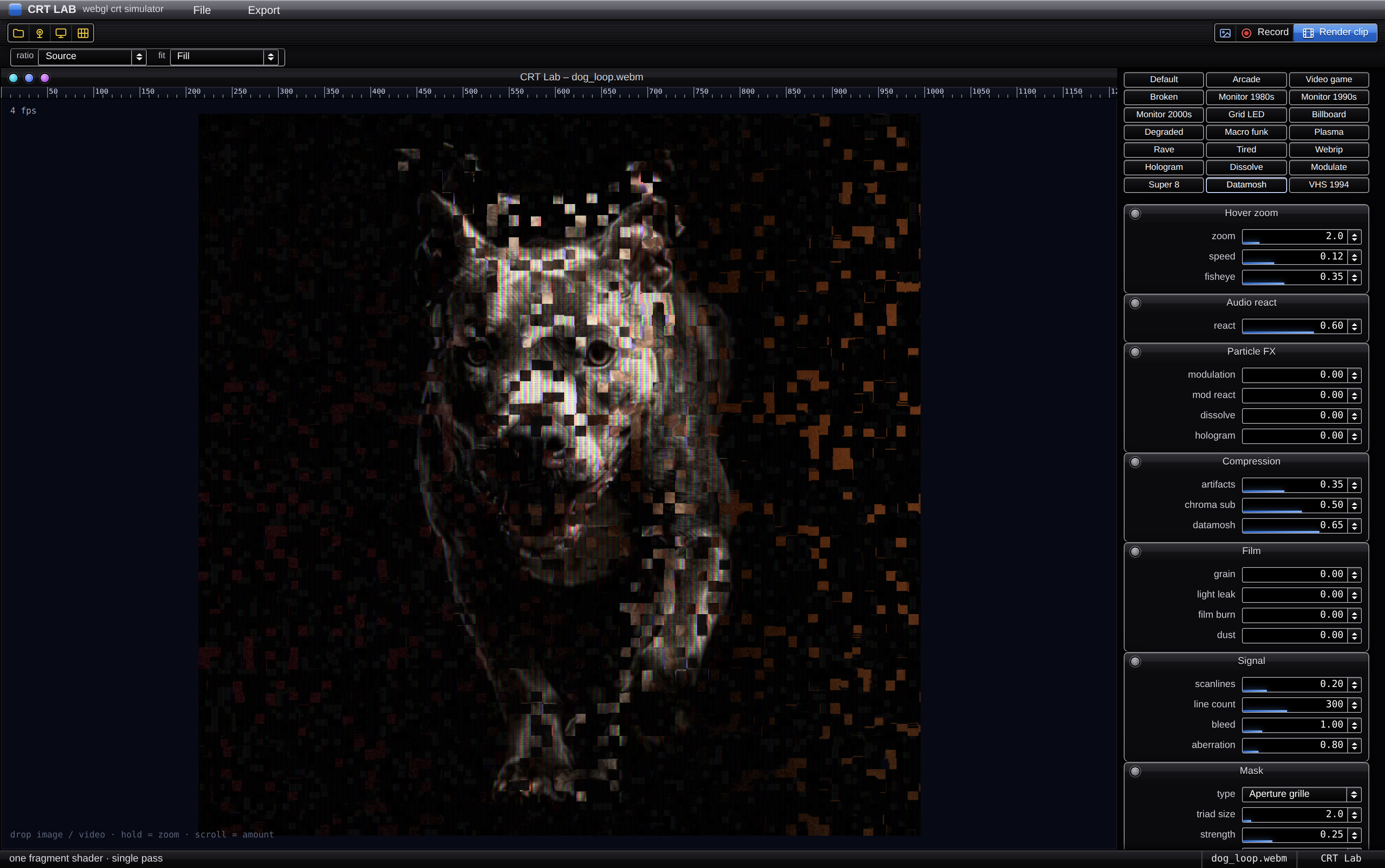Apply the Super 8 preset
Image resolution: width=1385 pixels, height=868 pixels.
1163,185
